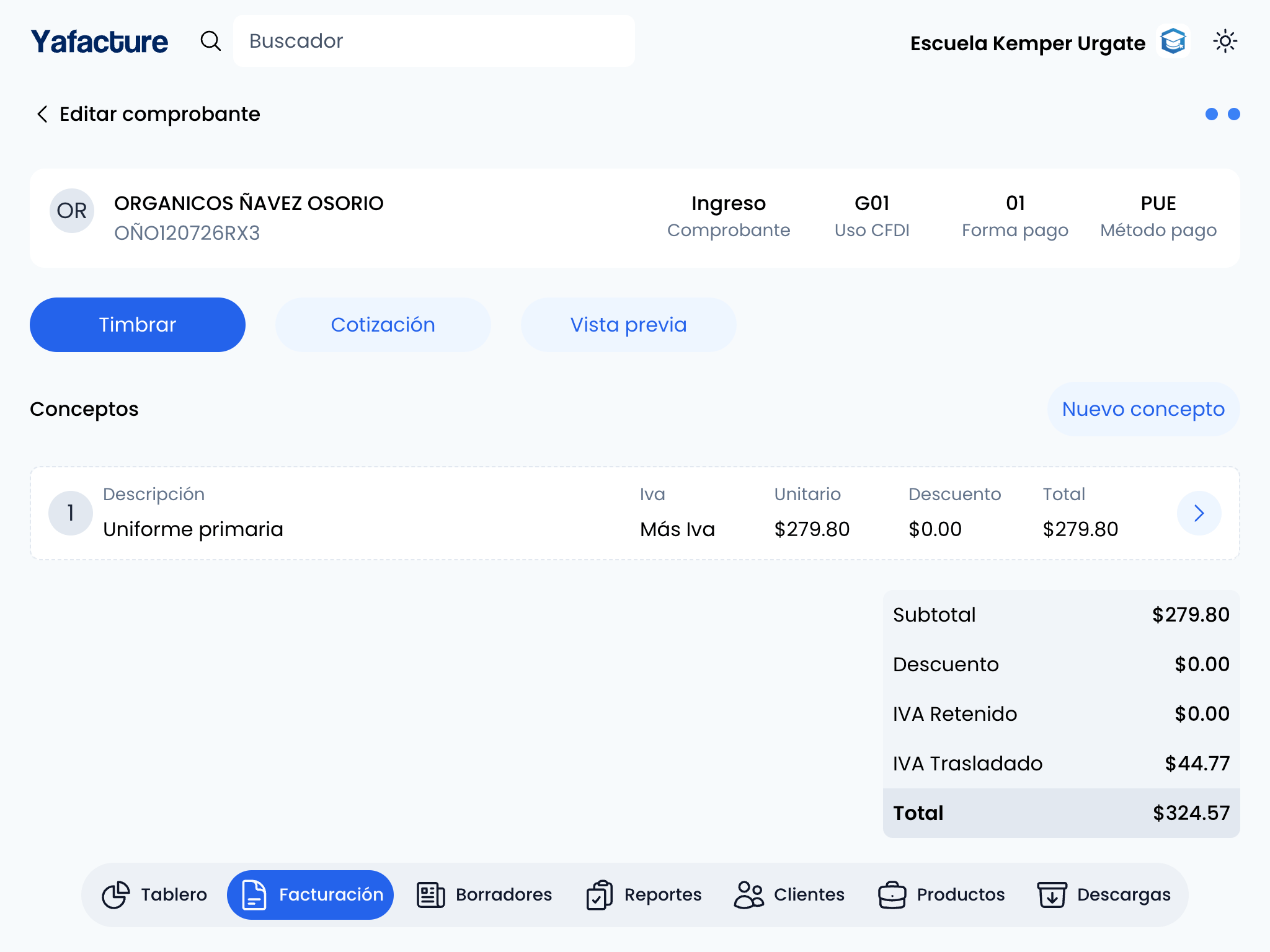Click the Subtotal $279.80 row
This screenshot has height=952, width=1270.
(1061, 615)
